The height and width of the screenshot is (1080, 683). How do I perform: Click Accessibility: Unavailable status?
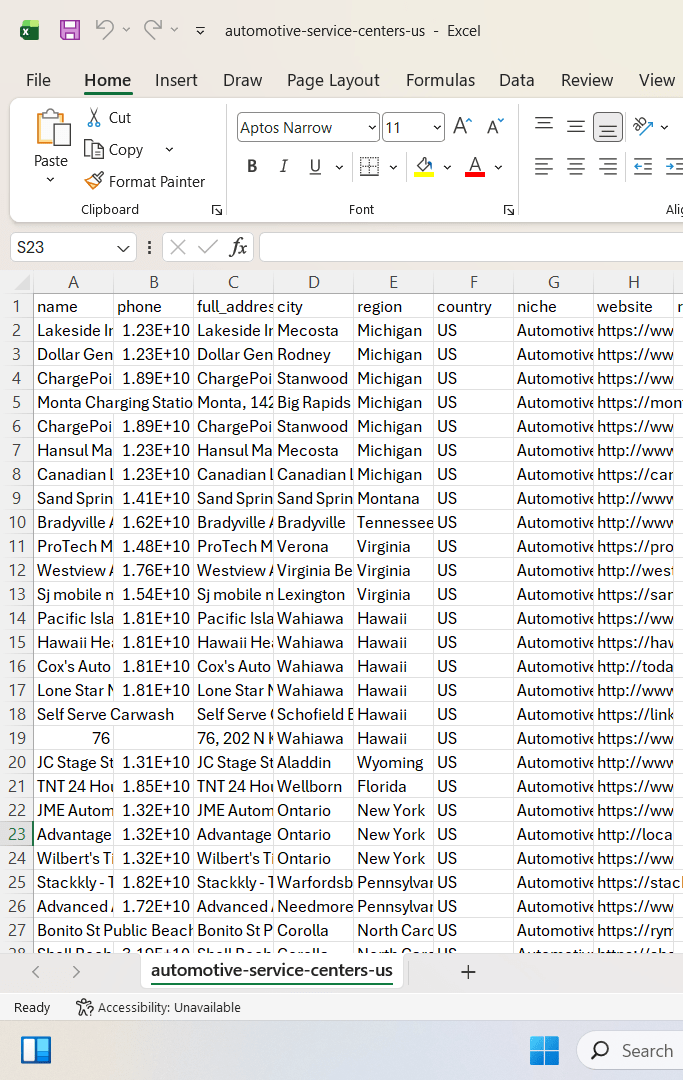158,1008
